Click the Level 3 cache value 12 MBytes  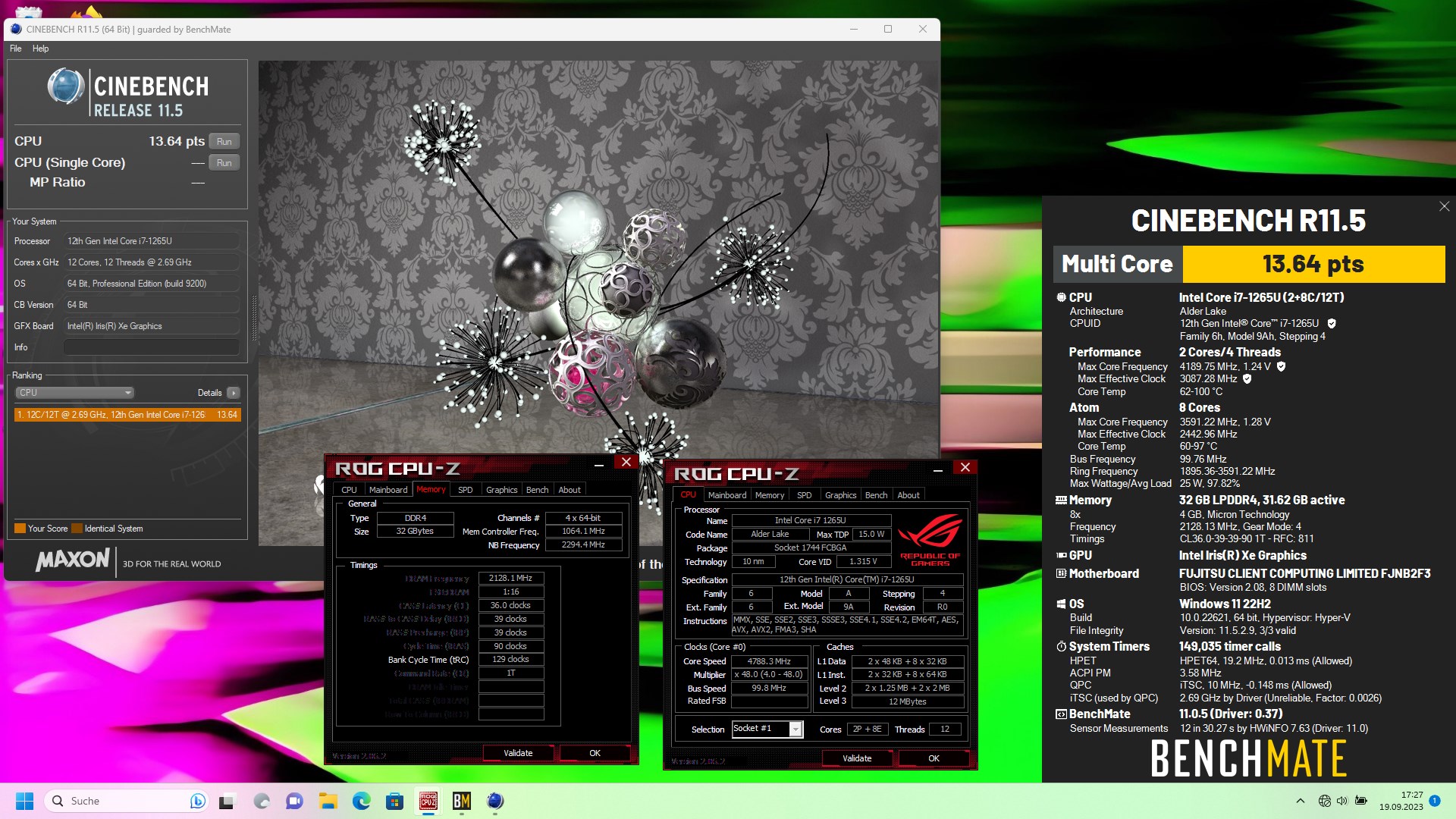click(907, 701)
